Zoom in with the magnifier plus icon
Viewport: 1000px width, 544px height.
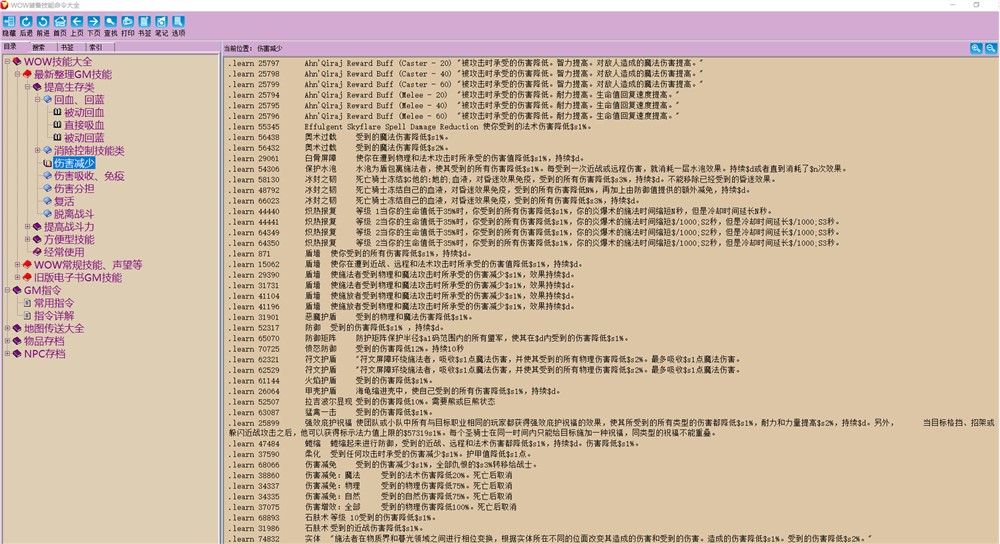coord(976,47)
